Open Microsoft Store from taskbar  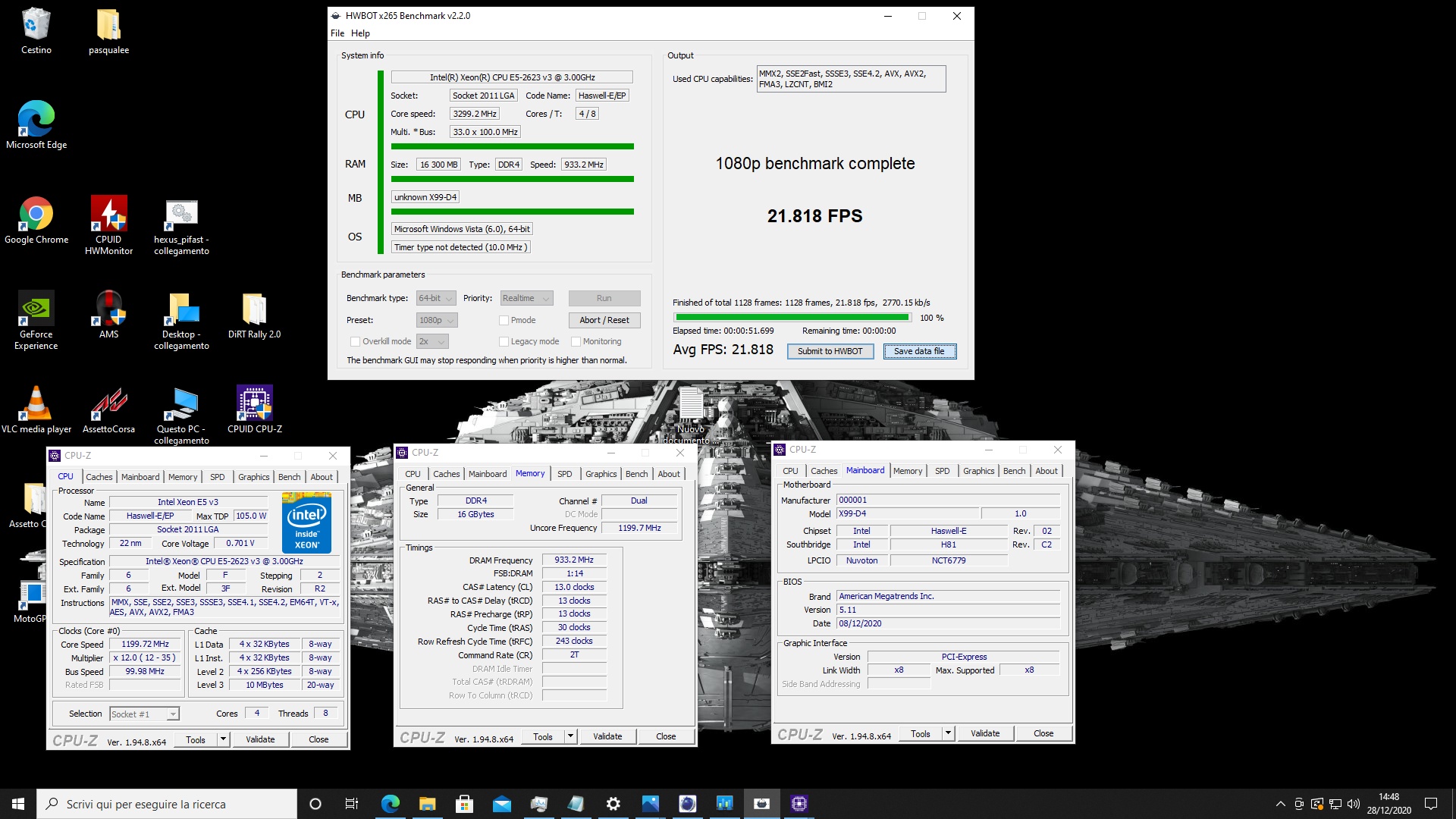click(x=465, y=804)
